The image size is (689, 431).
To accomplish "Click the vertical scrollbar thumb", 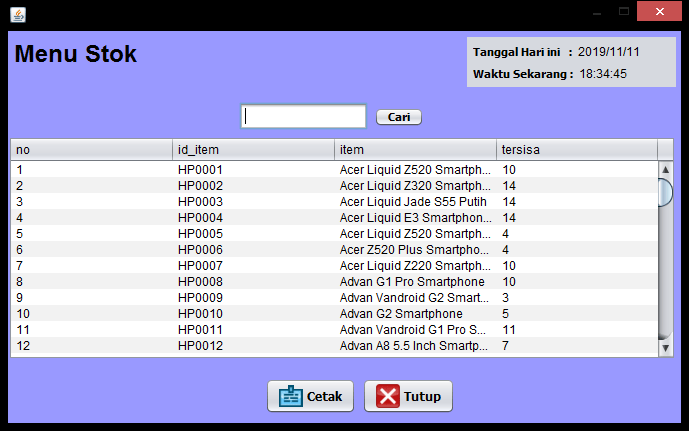I will (665, 189).
